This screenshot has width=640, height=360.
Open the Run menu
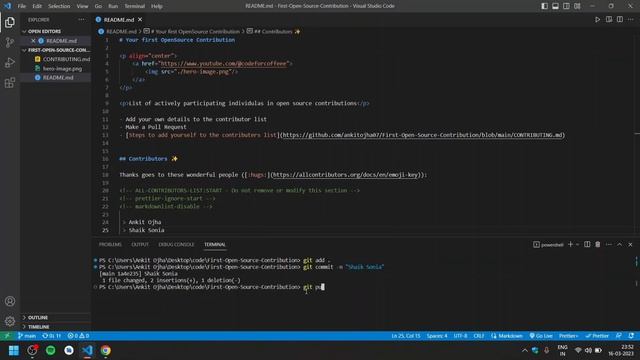(x=113, y=6)
